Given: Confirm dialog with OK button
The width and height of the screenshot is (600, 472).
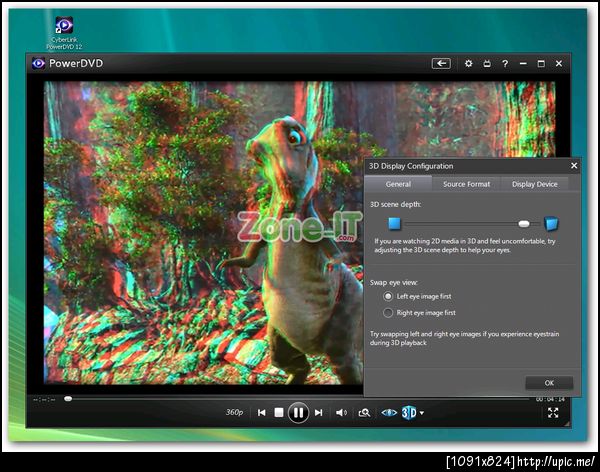Looking at the screenshot, I should pyautogui.click(x=549, y=383).
